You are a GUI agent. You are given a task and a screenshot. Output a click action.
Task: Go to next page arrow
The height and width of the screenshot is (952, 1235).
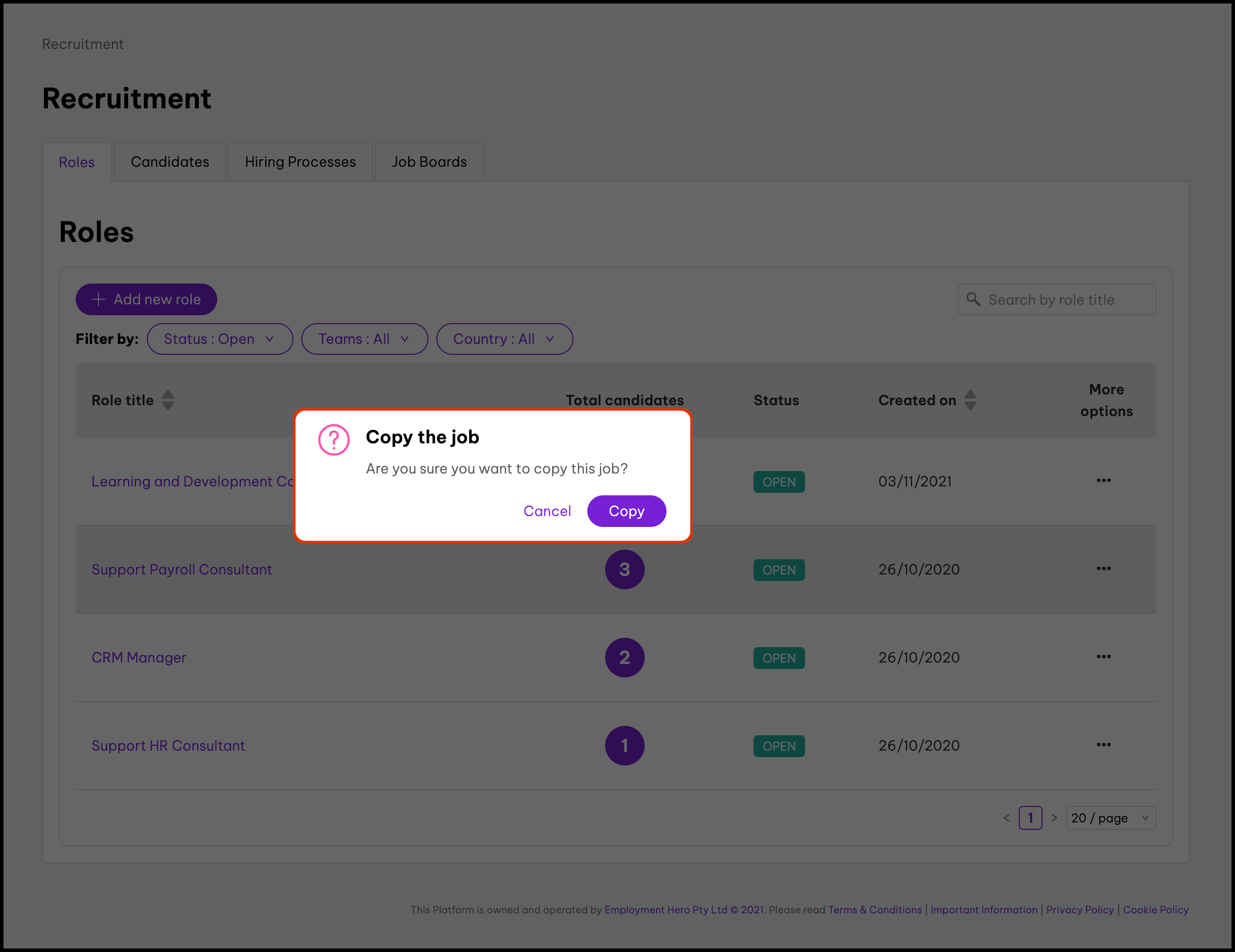[1054, 818]
